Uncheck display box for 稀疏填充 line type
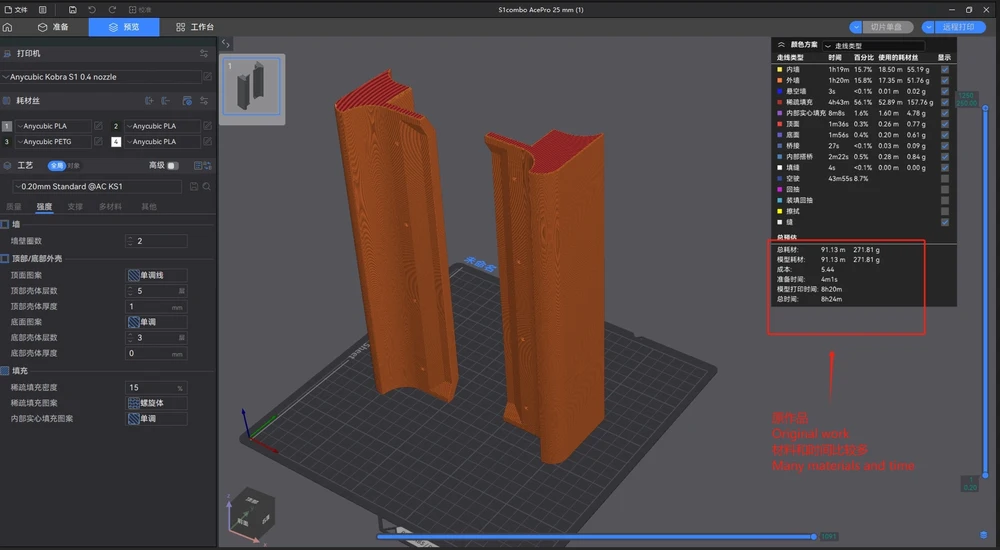 click(x=945, y=102)
